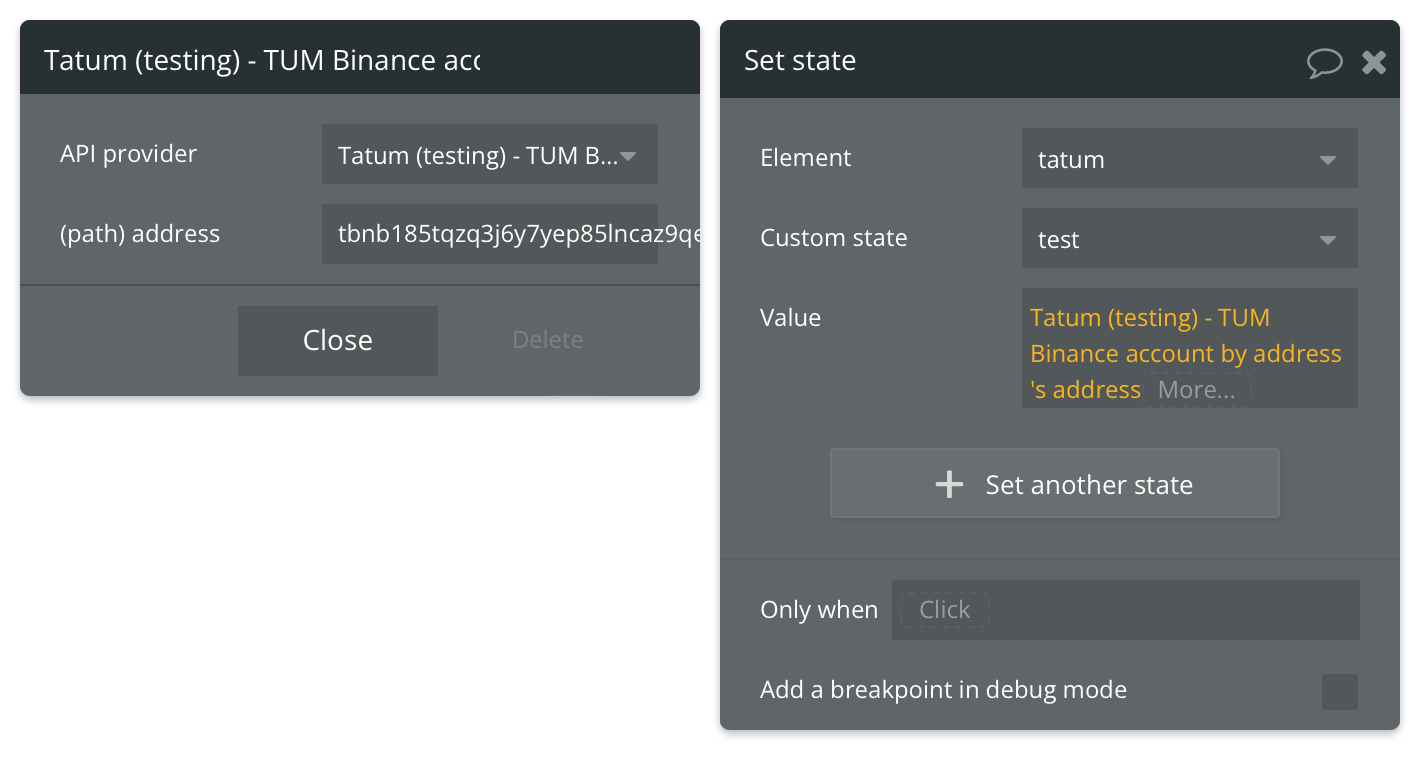Click the orange Value expression text
Viewport: 1420px width, 762px height.
[x=1185, y=353]
